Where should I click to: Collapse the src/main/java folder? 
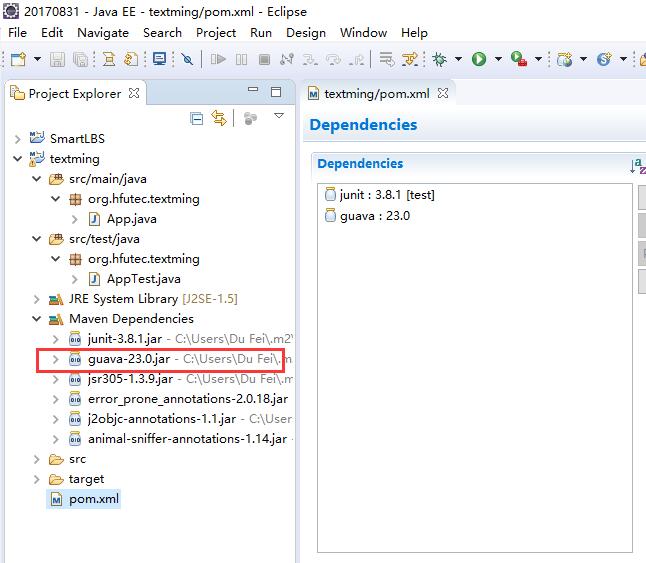37,179
